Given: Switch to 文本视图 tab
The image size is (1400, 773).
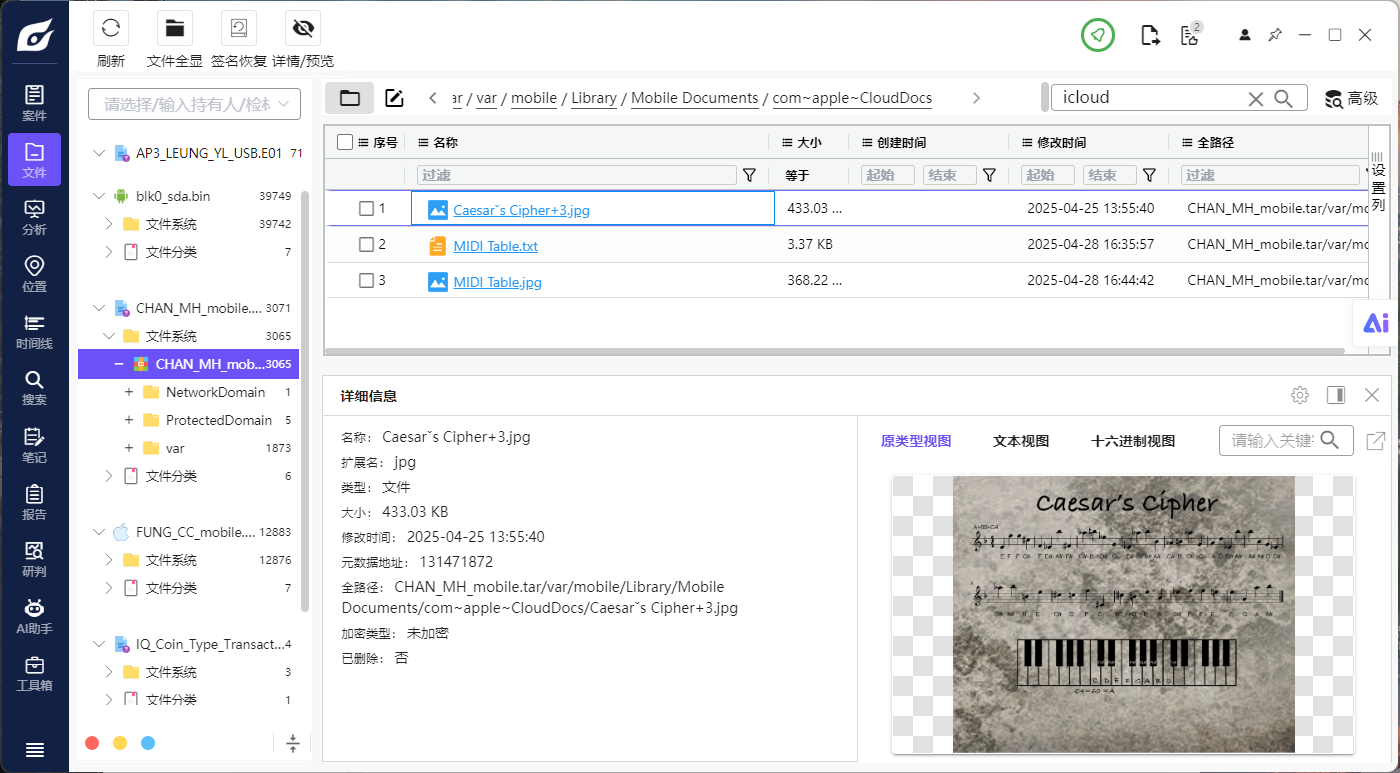Looking at the screenshot, I should [x=1020, y=441].
